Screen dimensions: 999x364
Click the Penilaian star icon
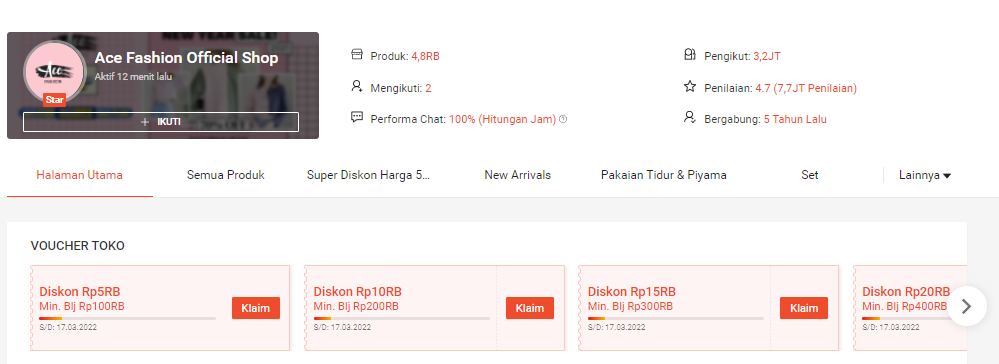pos(689,87)
